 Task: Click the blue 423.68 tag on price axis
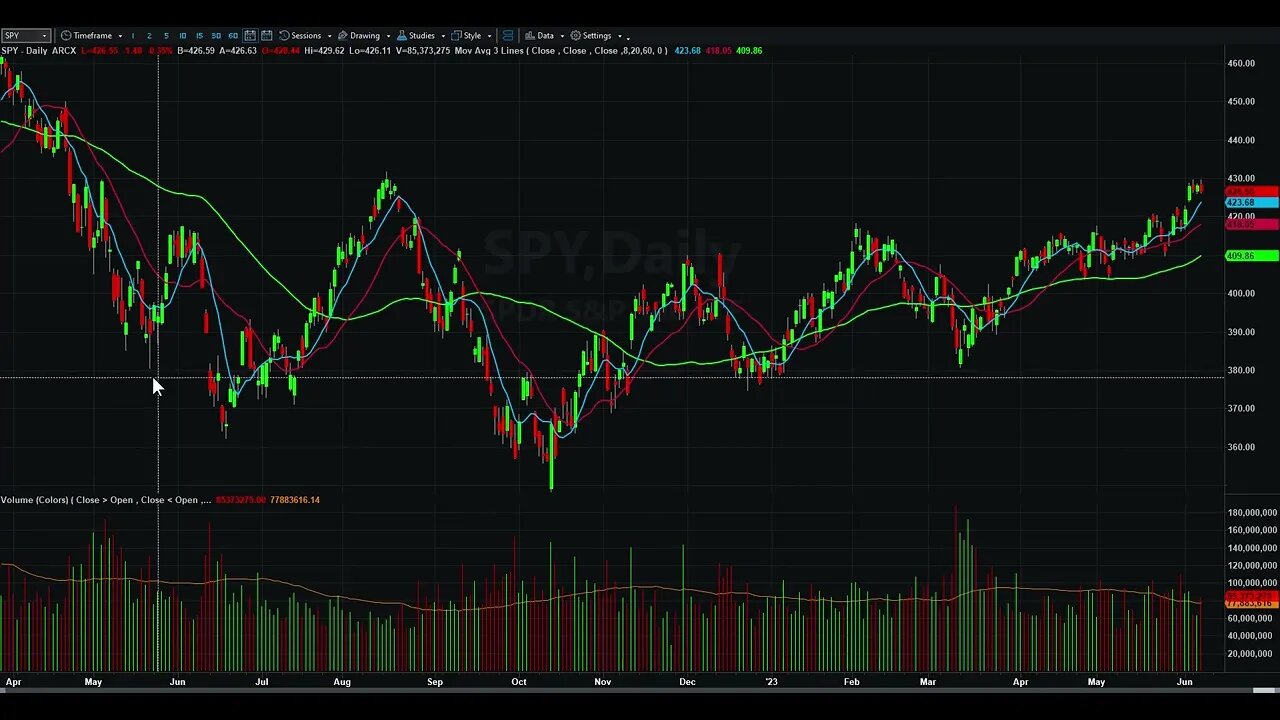(1252, 203)
